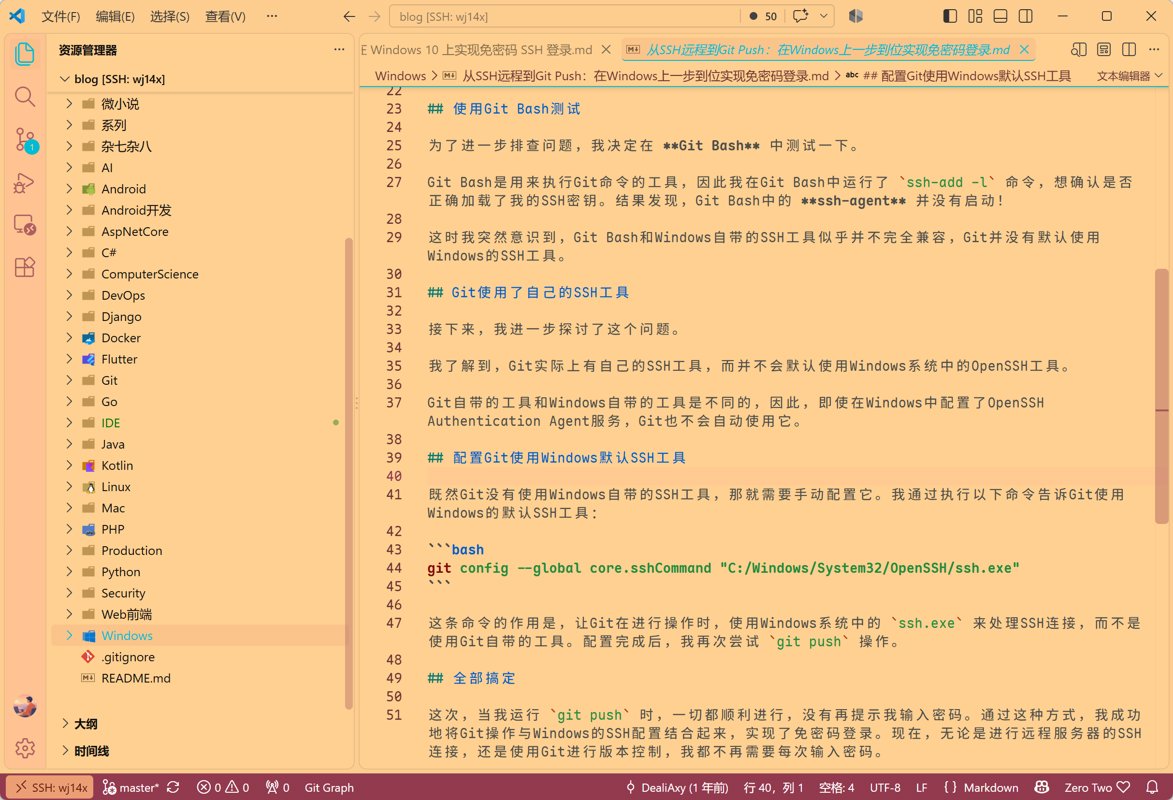Open the 查看(V) menu

click(225, 16)
